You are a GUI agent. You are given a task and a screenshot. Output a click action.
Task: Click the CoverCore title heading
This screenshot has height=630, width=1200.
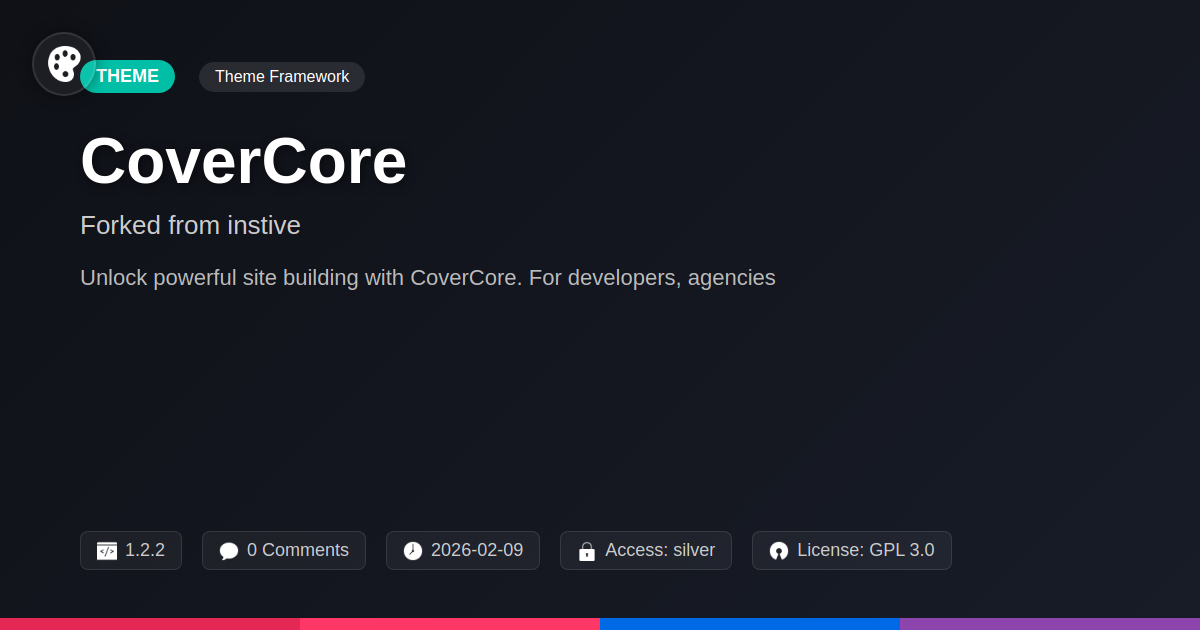click(244, 161)
